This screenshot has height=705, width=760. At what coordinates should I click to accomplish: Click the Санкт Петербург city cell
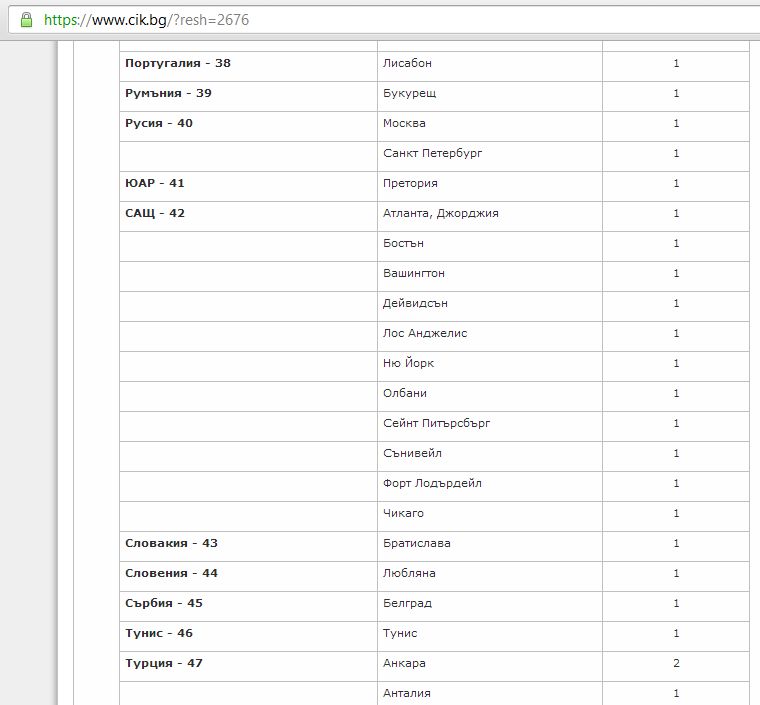click(x=432, y=153)
